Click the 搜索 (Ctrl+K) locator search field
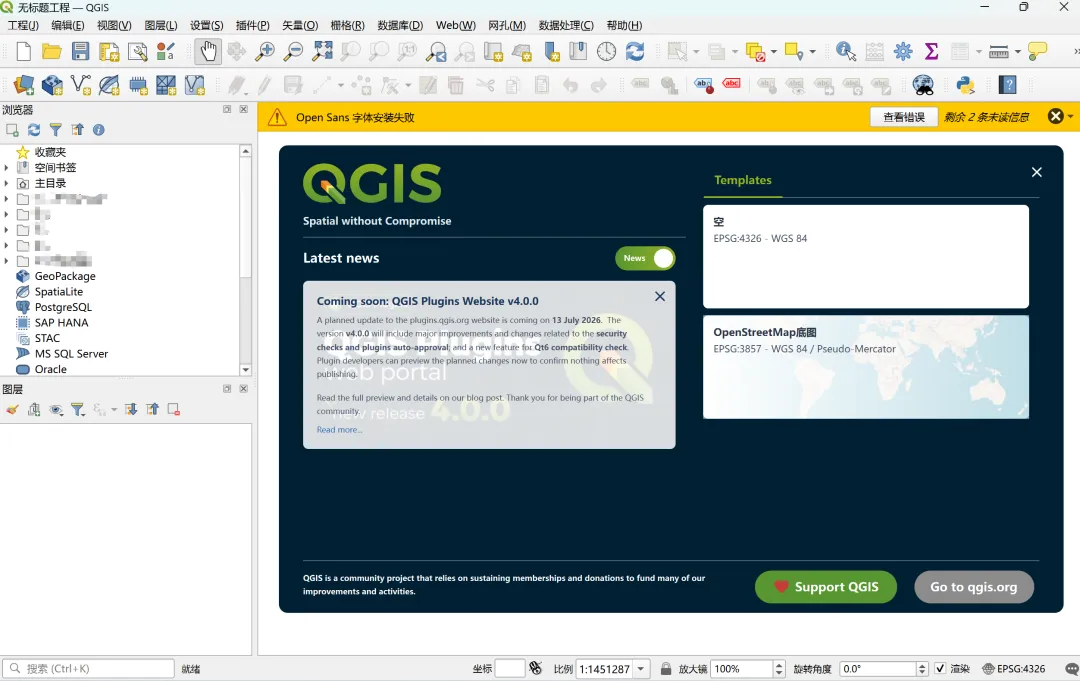This screenshot has height=681, width=1080. (x=89, y=669)
